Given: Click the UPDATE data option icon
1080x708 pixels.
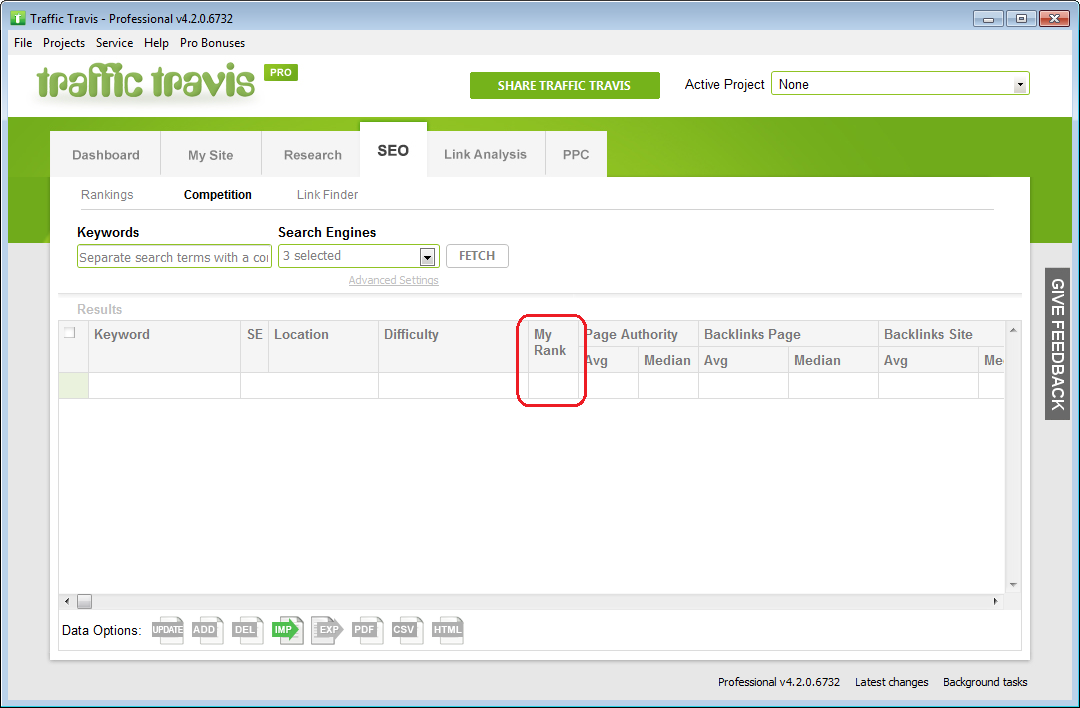Looking at the screenshot, I should (168, 629).
